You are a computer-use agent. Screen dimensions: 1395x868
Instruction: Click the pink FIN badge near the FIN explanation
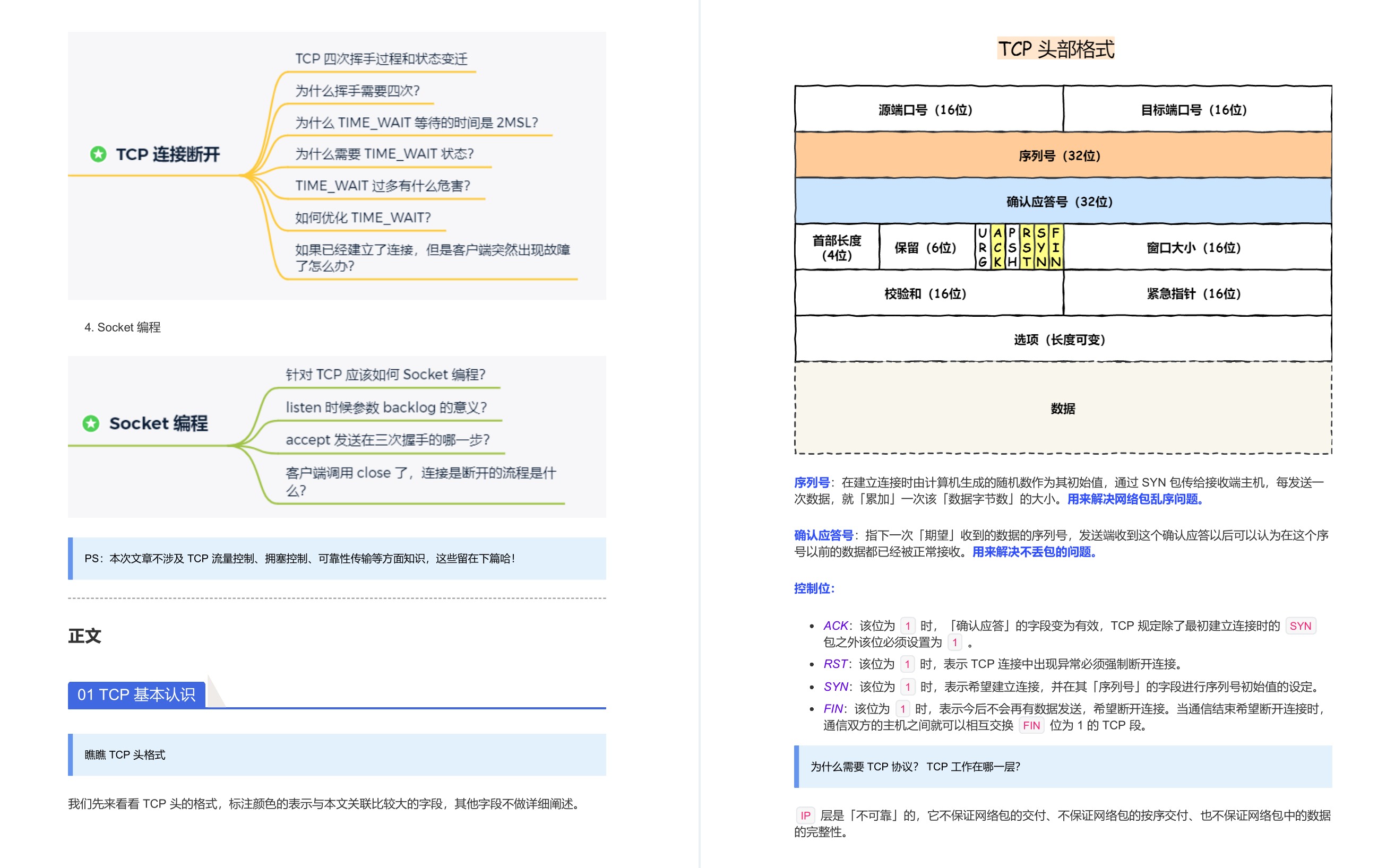[1031, 725]
